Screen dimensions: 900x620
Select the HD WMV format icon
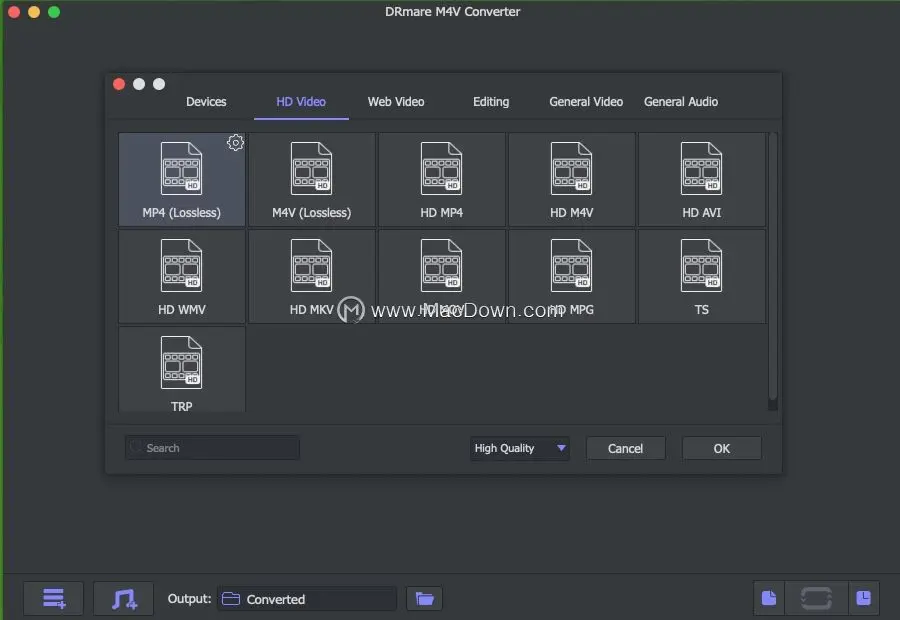[x=181, y=266]
